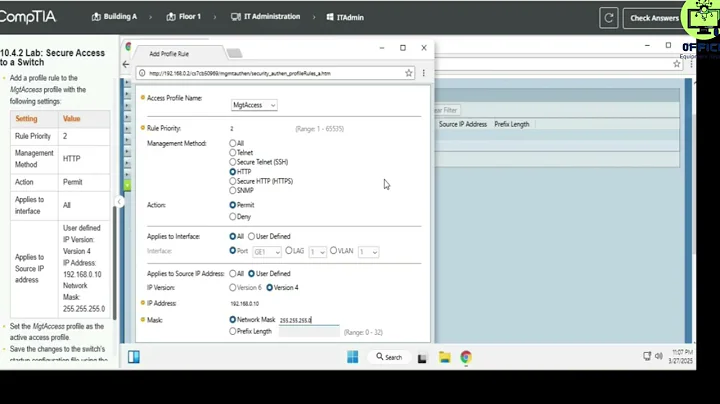The width and height of the screenshot is (720, 404).
Task: Collapse the lab instructions panel arrow
Action: (119, 201)
